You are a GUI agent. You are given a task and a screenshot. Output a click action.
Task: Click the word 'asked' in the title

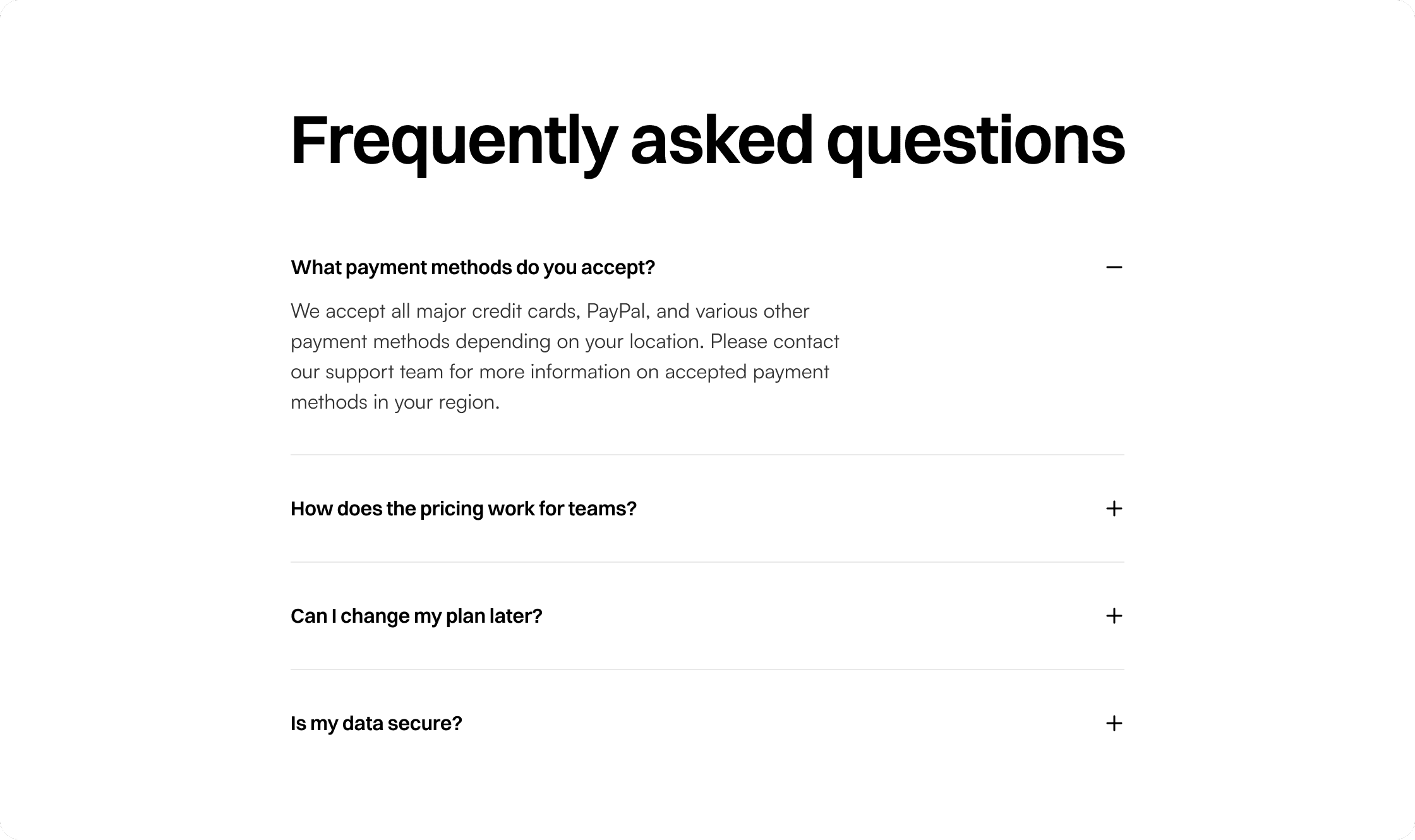point(721,140)
